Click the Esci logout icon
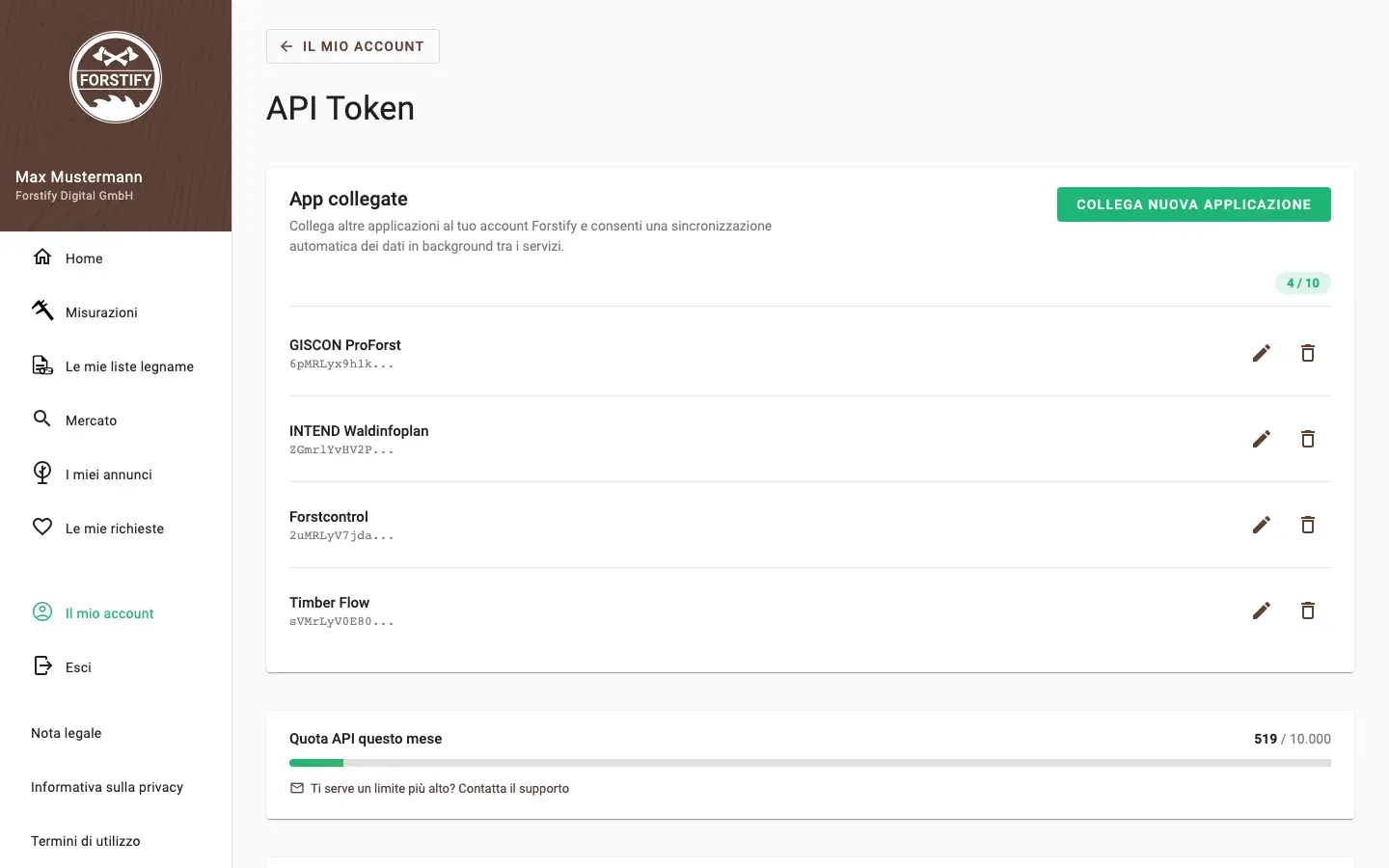The height and width of the screenshot is (868, 1389). (x=42, y=665)
